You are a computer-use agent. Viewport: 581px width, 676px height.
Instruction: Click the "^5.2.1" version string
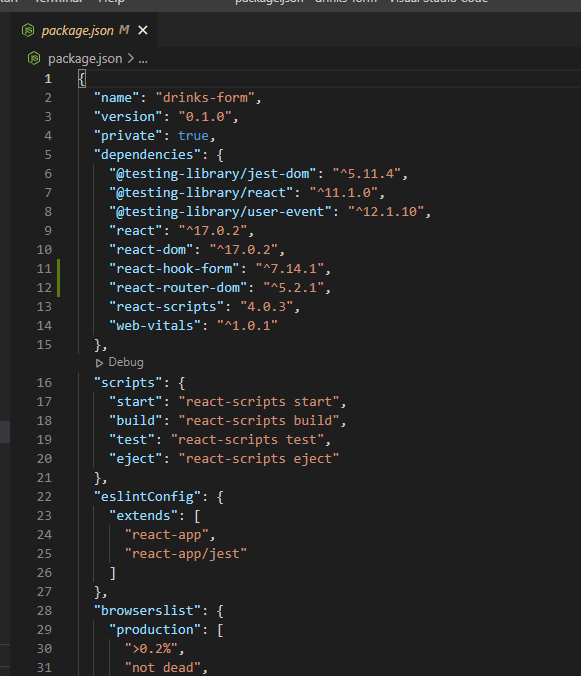point(294,288)
